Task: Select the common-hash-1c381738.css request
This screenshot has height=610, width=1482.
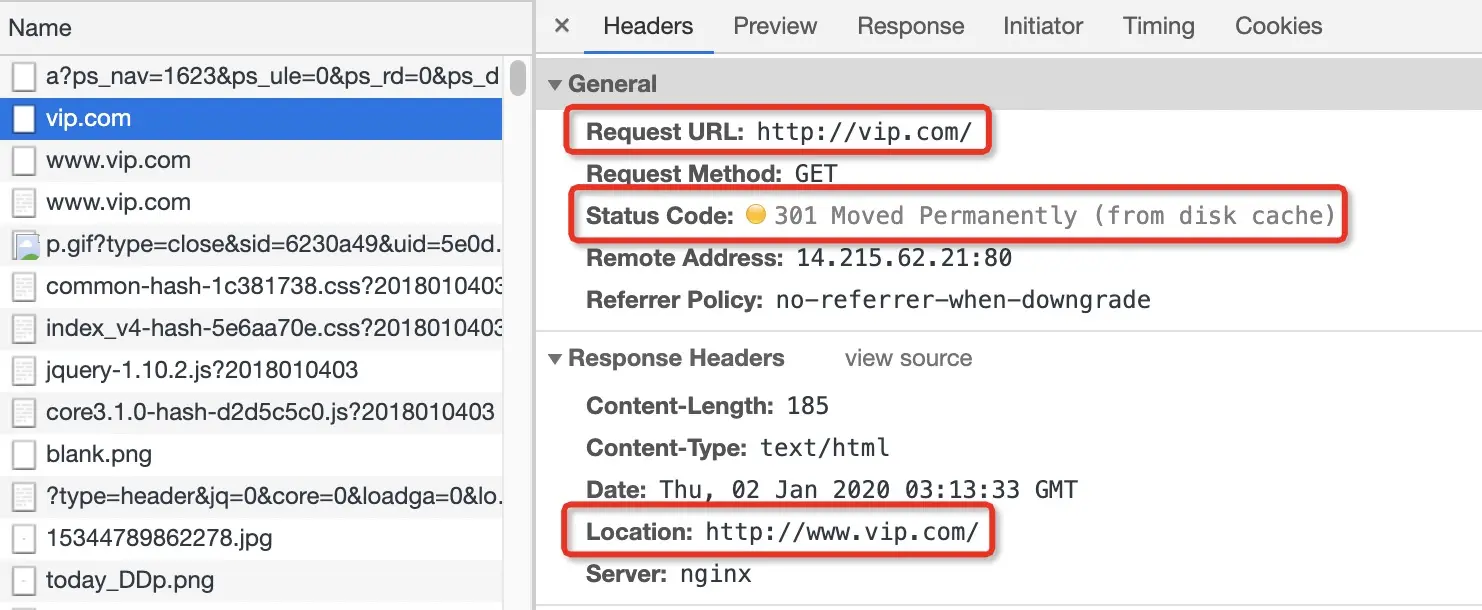Action: [x=251, y=286]
